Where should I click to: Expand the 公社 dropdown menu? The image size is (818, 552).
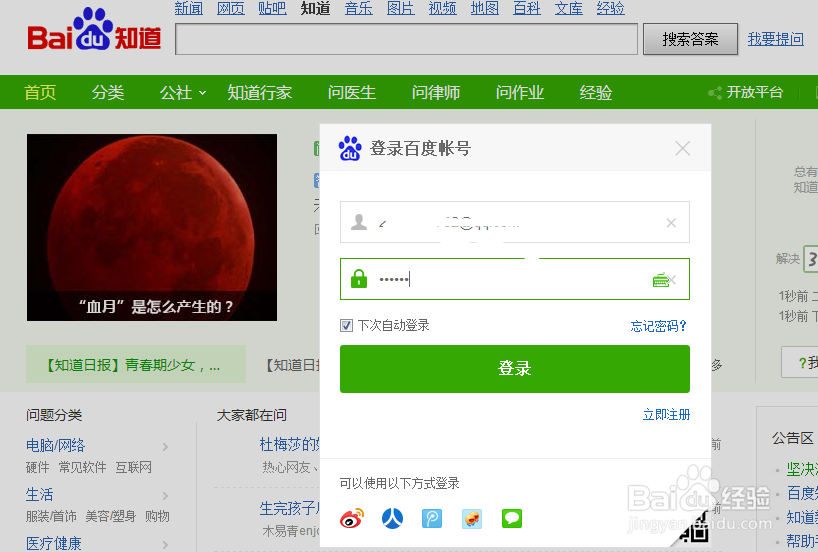202,93
